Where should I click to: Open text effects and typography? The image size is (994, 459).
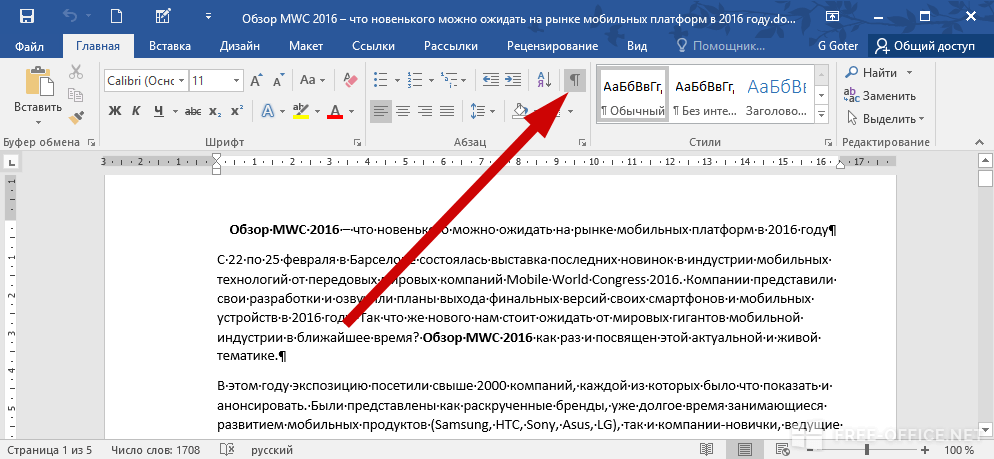point(268,112)
